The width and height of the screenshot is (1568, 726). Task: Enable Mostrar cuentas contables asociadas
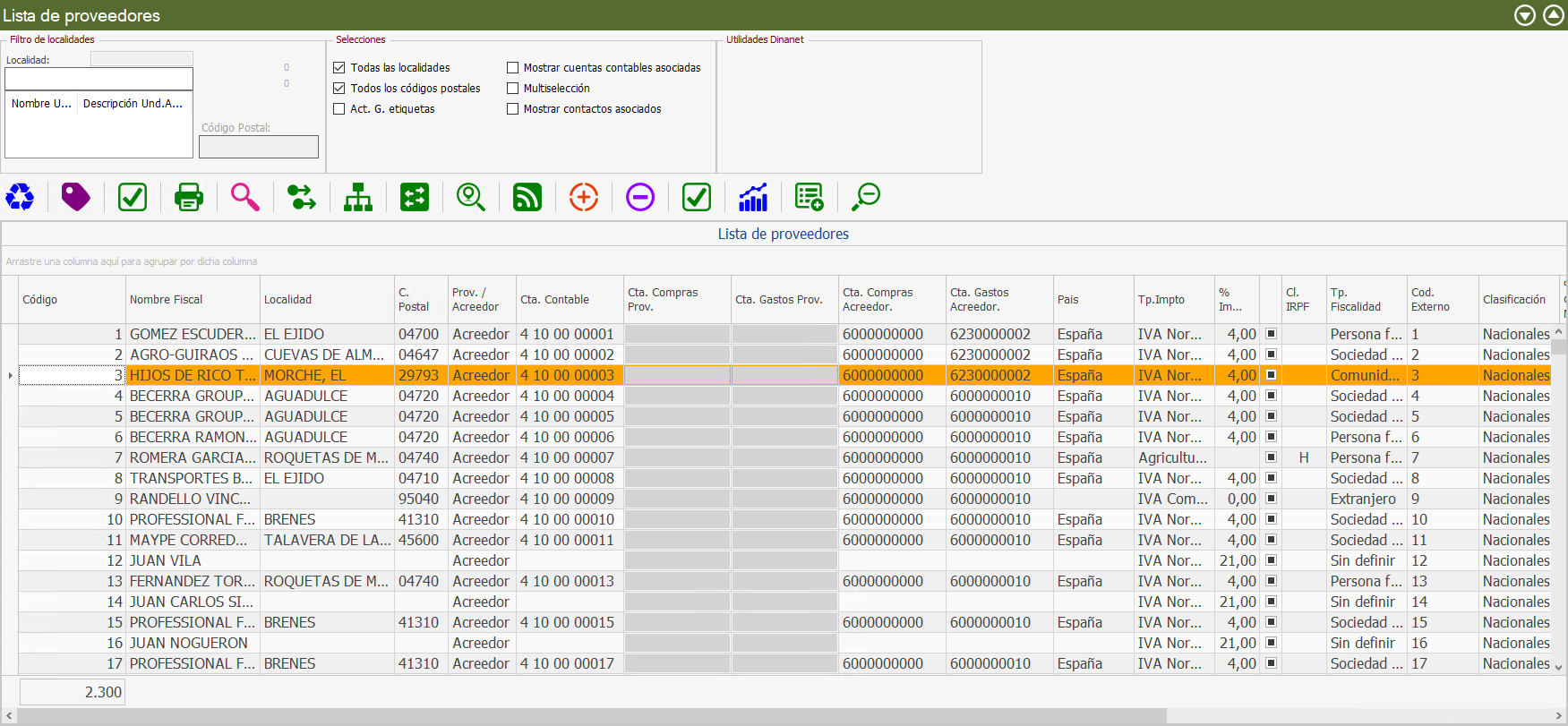tap(513, 68)
